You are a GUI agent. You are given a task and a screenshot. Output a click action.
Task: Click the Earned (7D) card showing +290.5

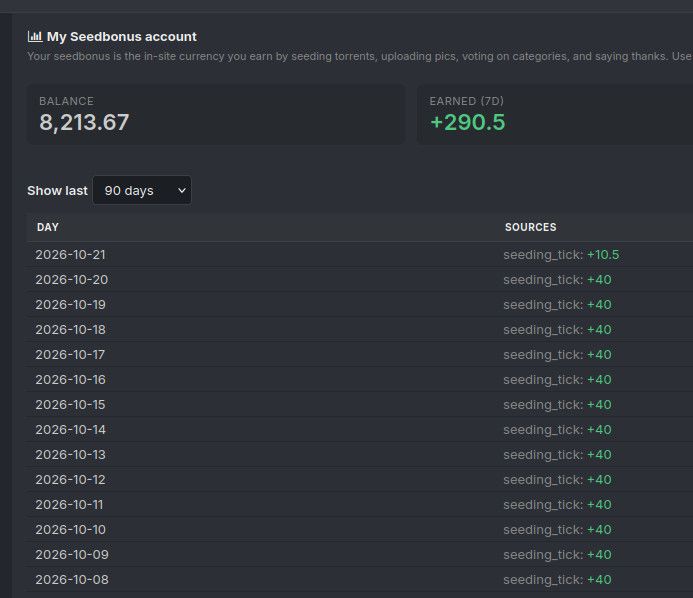coord(555,114)
